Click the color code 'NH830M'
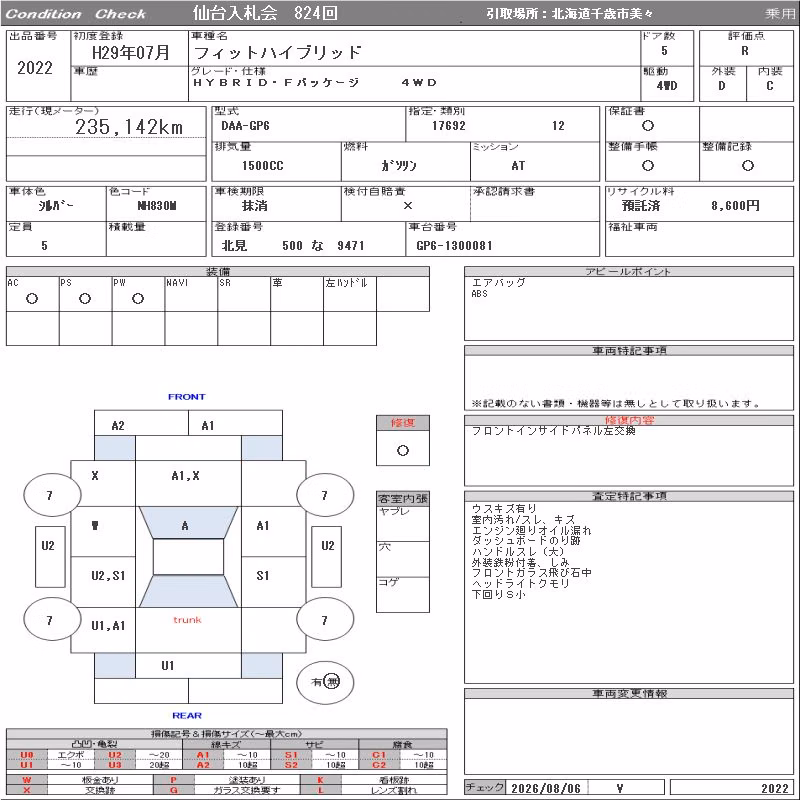The height and width of the screenshot is (800, 800). 157,206
